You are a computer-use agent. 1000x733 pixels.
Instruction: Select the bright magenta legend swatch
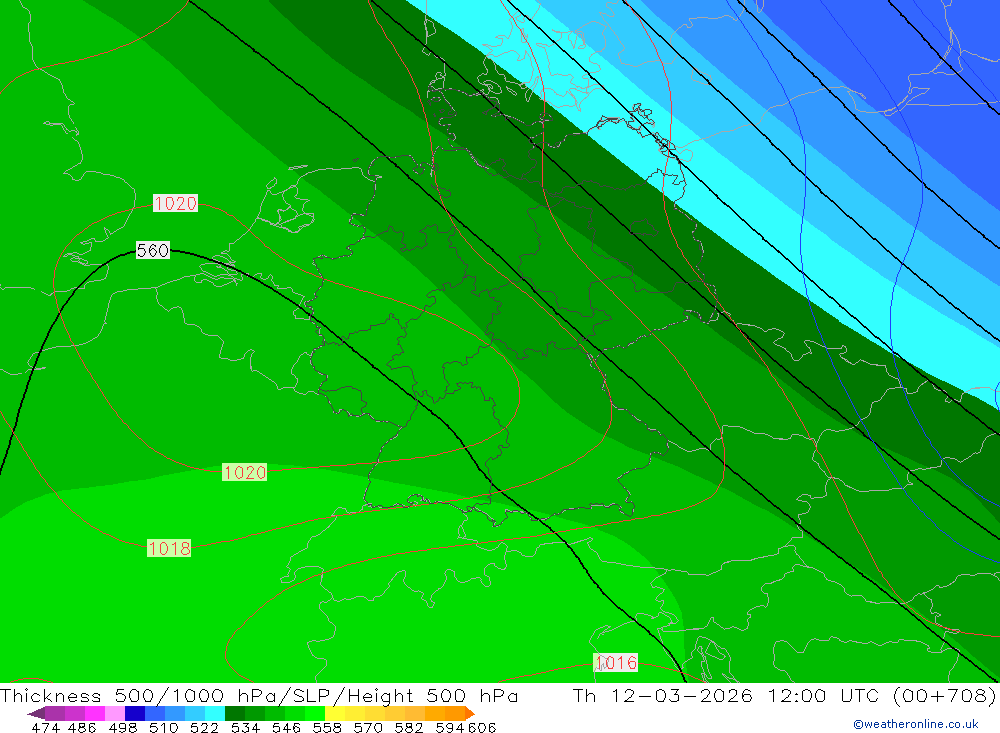pyautogui.click(x=95, y=713)
